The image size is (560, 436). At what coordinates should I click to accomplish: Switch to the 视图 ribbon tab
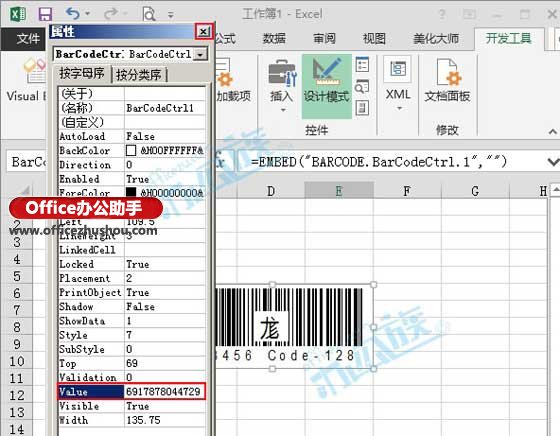pos(374,38)
